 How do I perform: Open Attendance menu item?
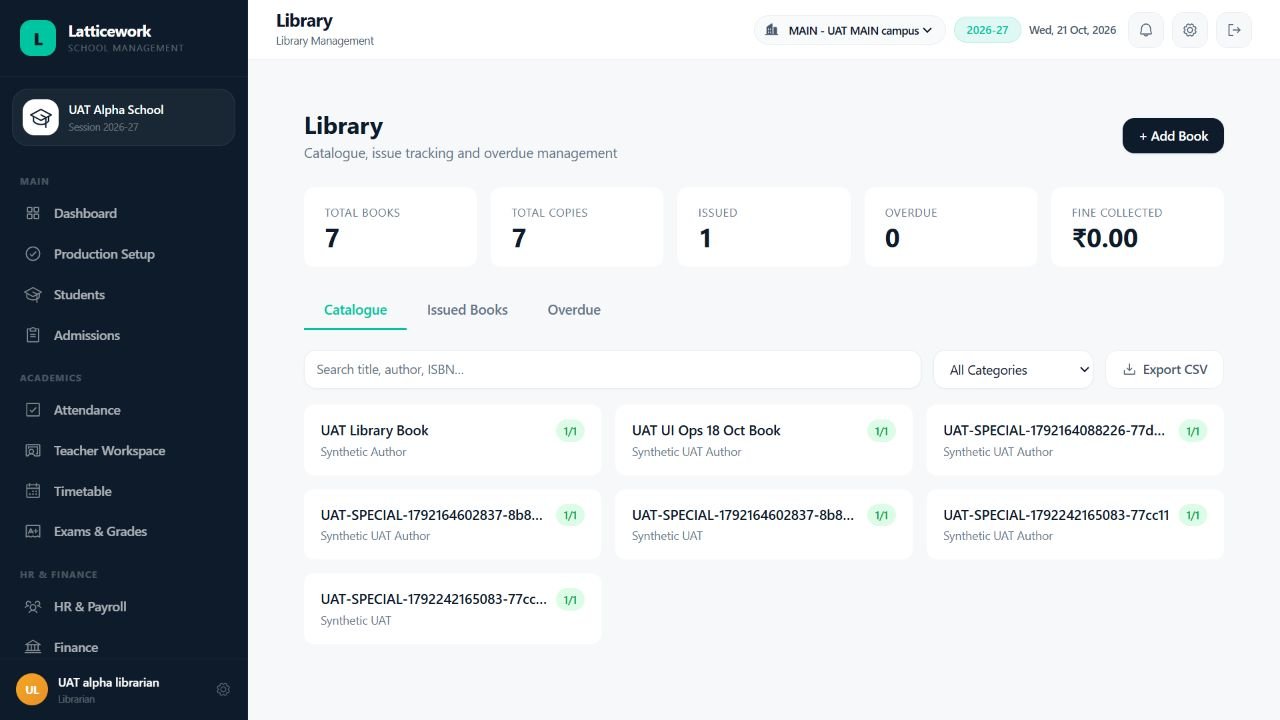pyautogui.click(x=124, y=410)
